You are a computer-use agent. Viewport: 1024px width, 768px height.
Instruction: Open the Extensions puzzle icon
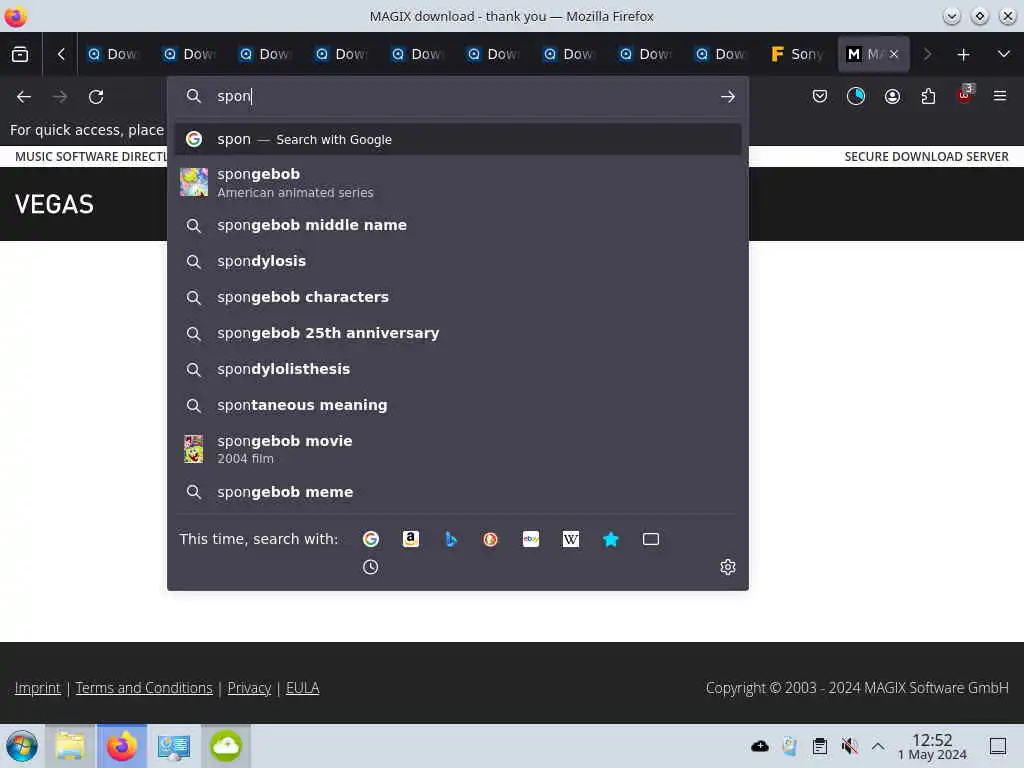coord(928,97)
